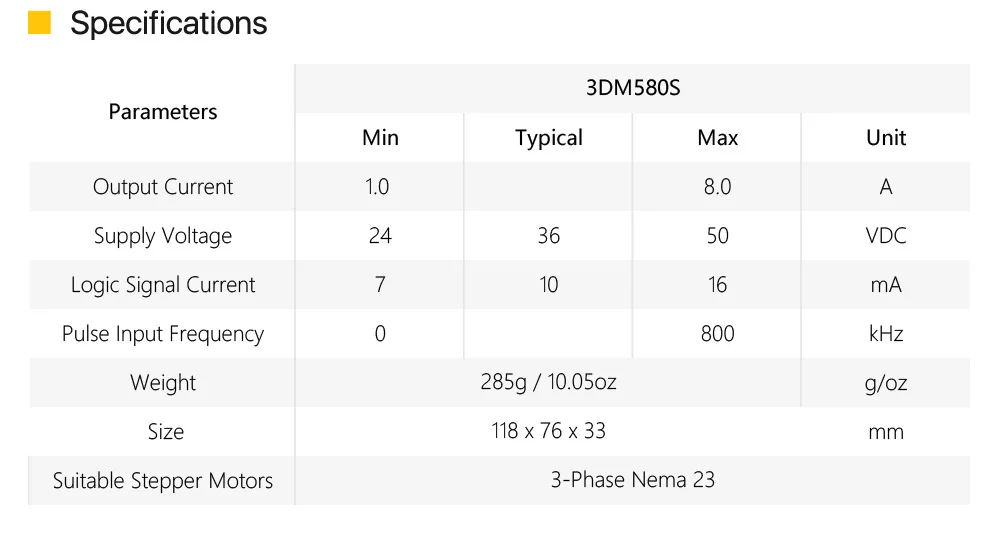Click the Parameters column header

pos(163,112)
